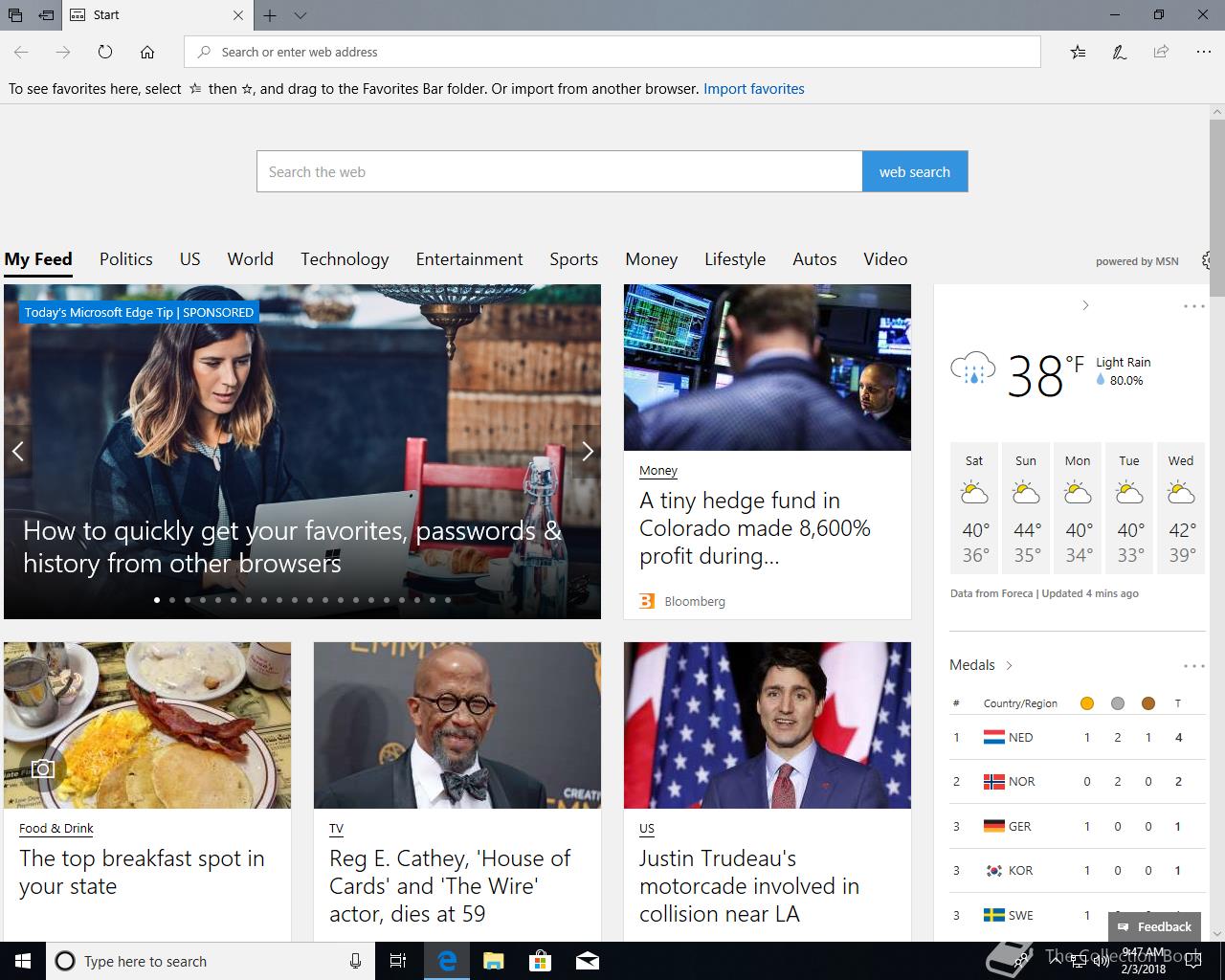Open hedge fund article thumbnail
Image resolution: width=1225 pixels, height=980 pixels.
[768, 367]
